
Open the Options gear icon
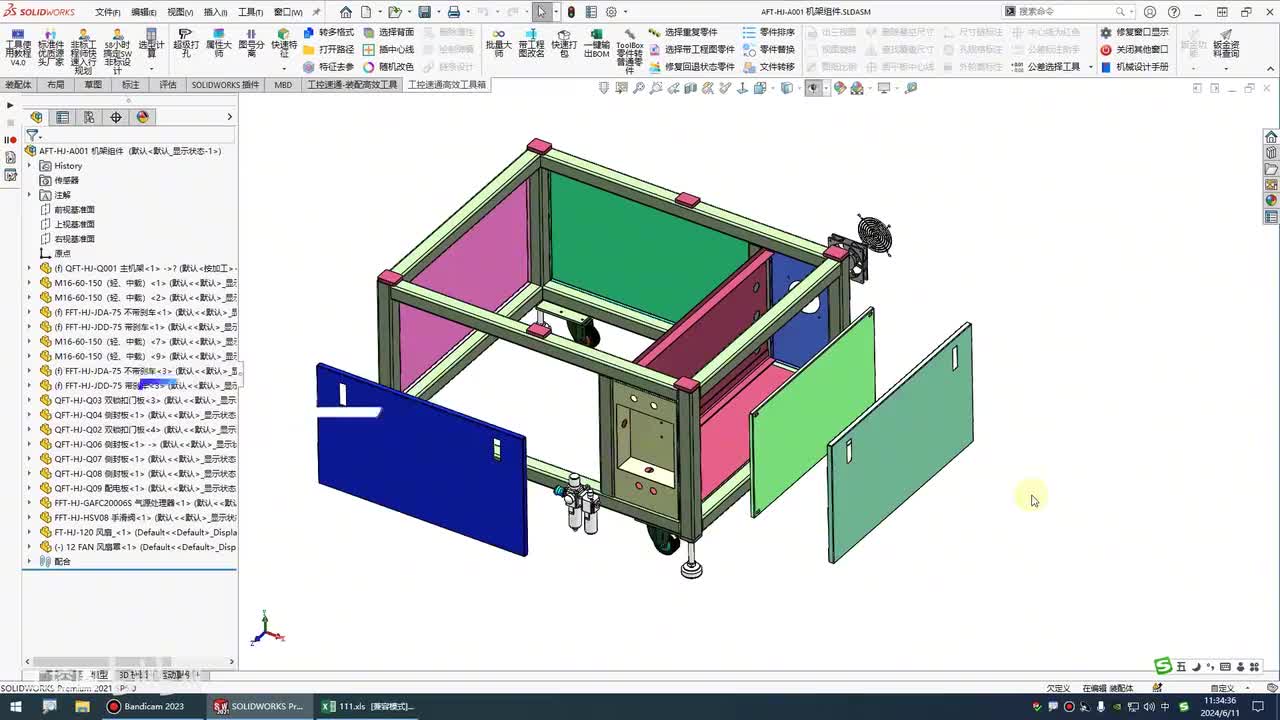612,12
